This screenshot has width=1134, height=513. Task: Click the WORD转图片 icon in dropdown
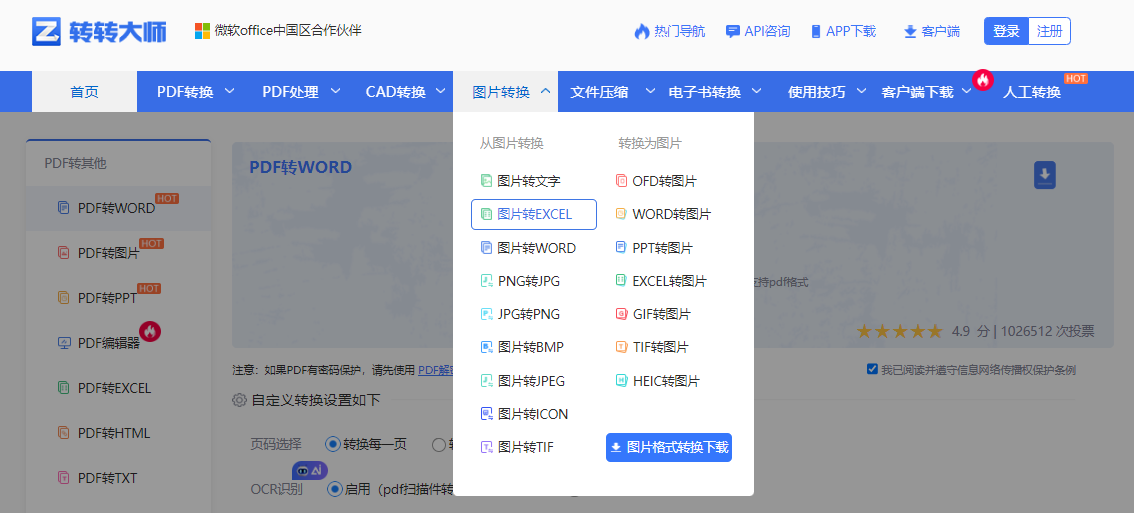click(x=621, y=214)
